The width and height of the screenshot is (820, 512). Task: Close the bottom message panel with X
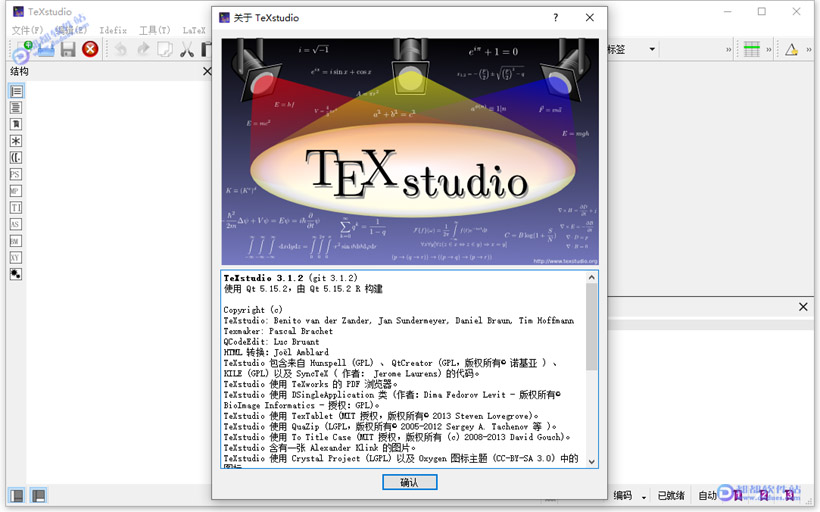coord(803,307)
